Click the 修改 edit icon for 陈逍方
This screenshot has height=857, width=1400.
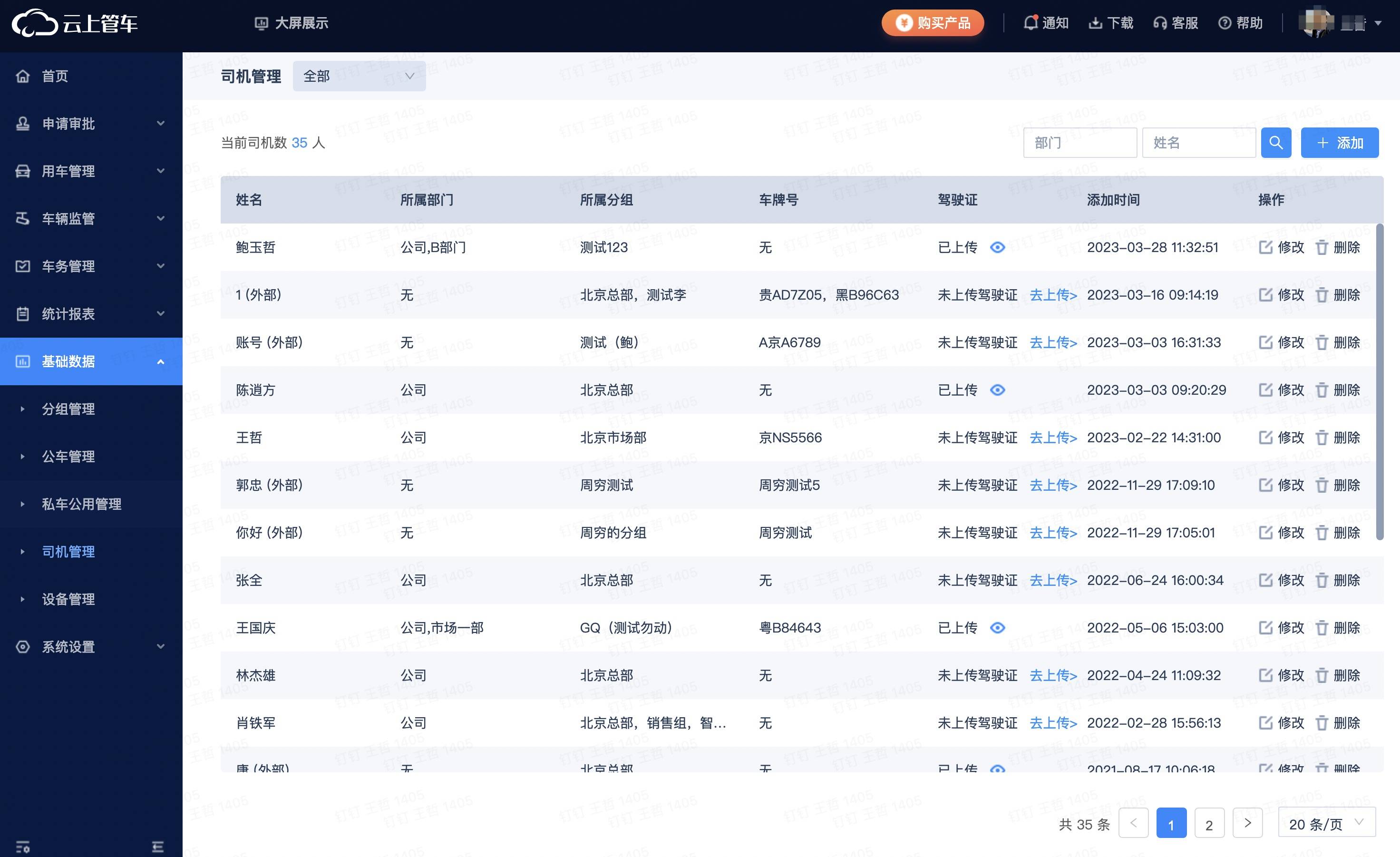tap(1265, 390)
